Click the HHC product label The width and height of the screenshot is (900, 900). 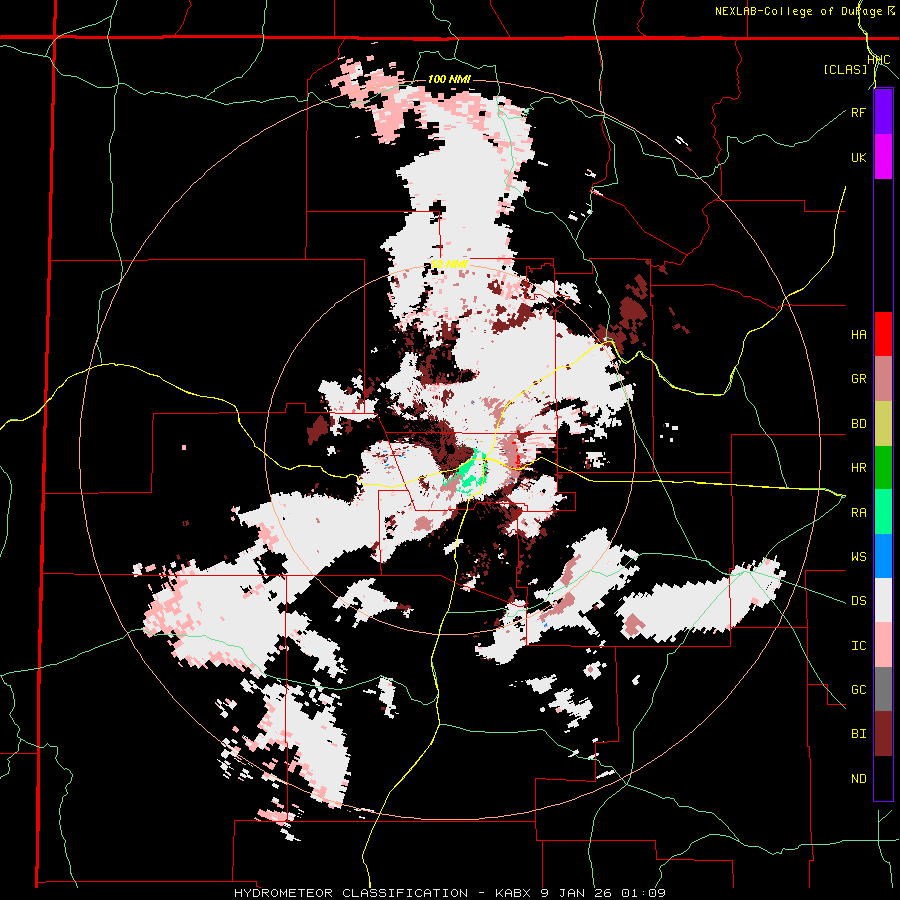(x=878, y=60)
